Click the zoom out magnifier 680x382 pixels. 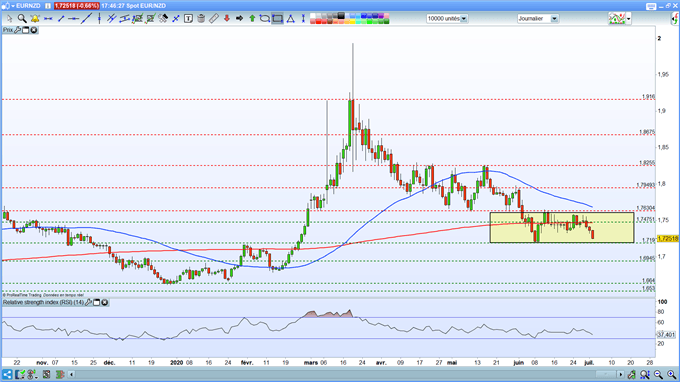[658, 375]
